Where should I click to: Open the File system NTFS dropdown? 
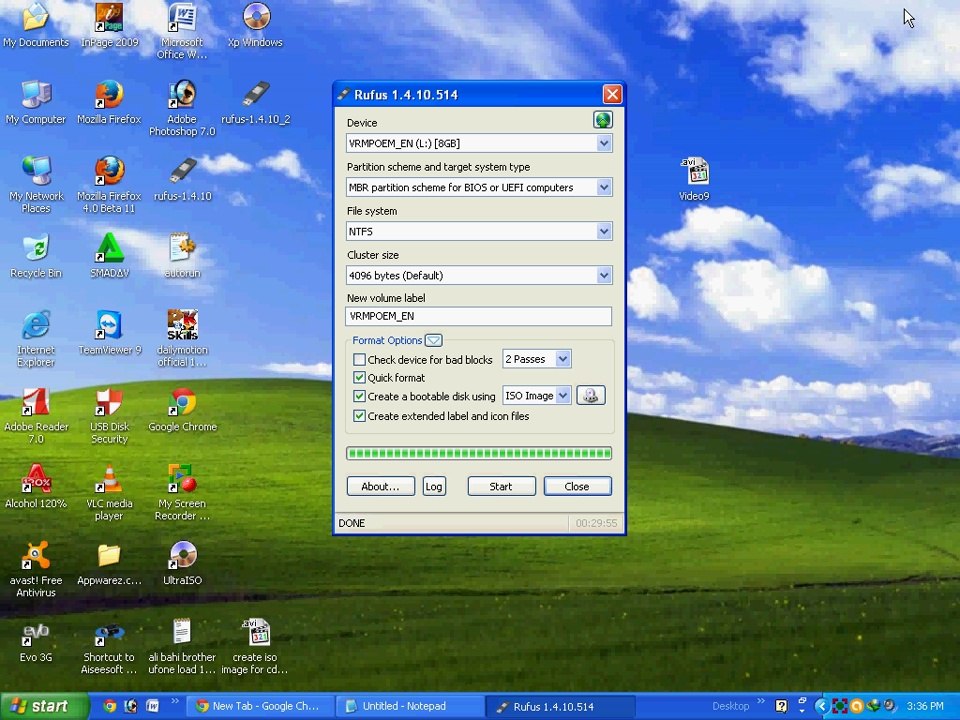click(479, 231)
